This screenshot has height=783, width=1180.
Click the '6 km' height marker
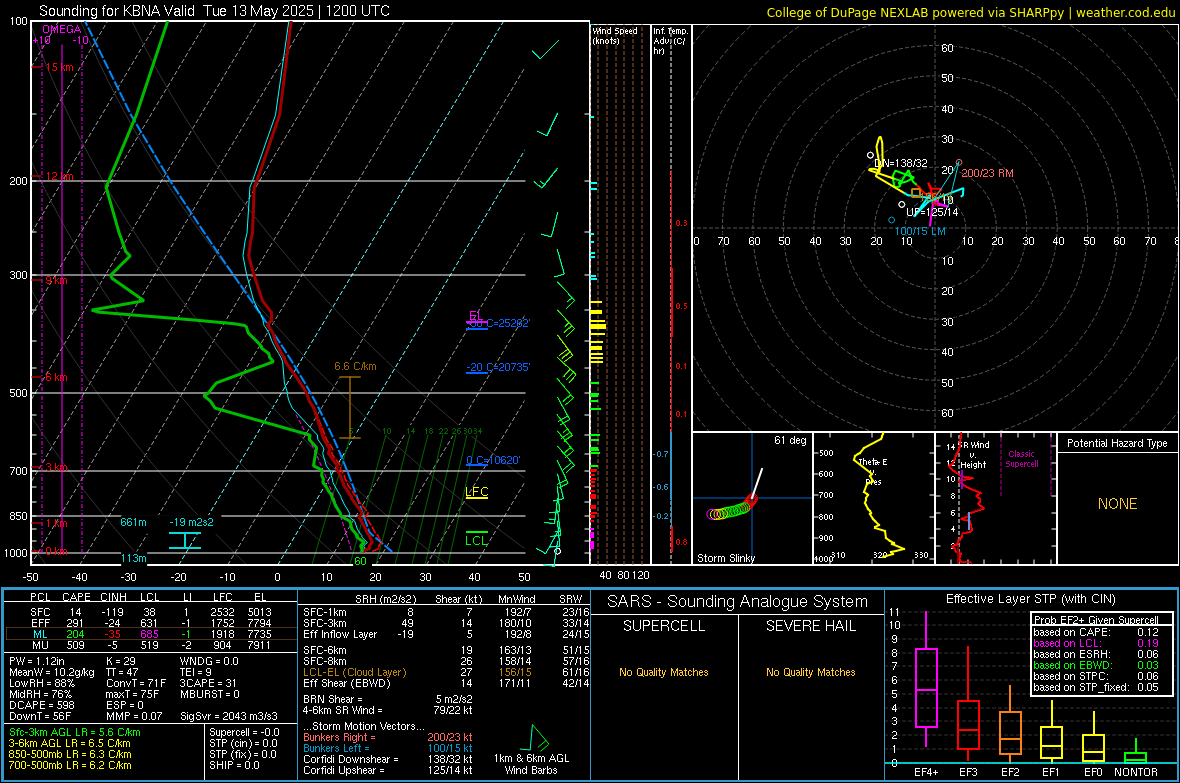click(56, 376)
